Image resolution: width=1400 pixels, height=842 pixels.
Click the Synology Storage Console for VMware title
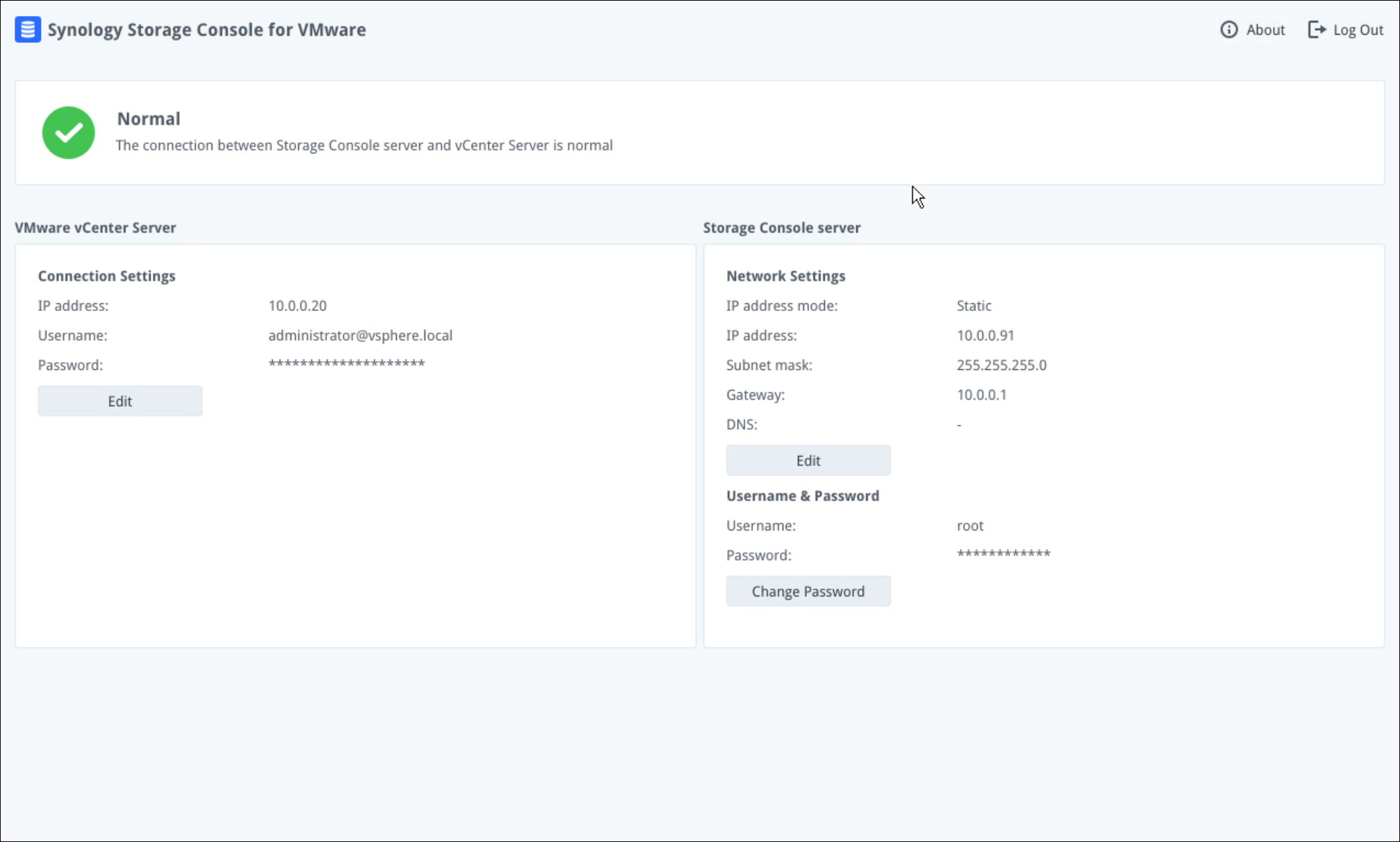207,30
